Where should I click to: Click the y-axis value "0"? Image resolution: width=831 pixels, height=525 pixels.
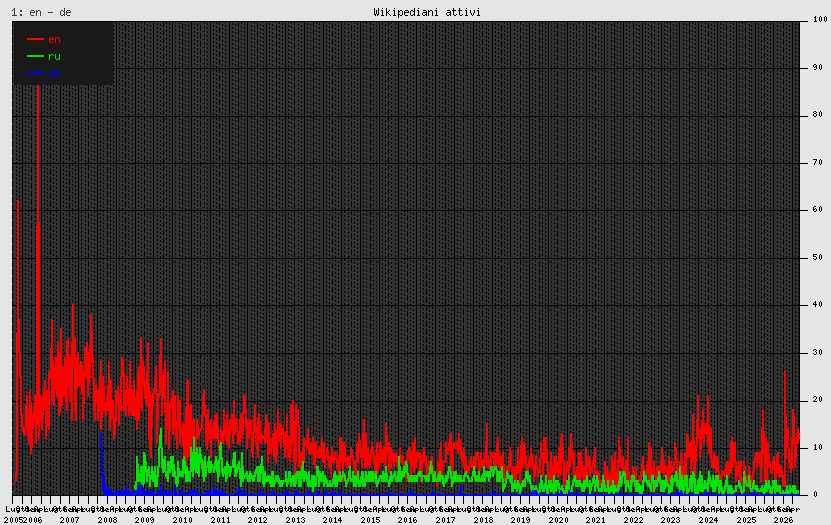[x=815, y=494]
